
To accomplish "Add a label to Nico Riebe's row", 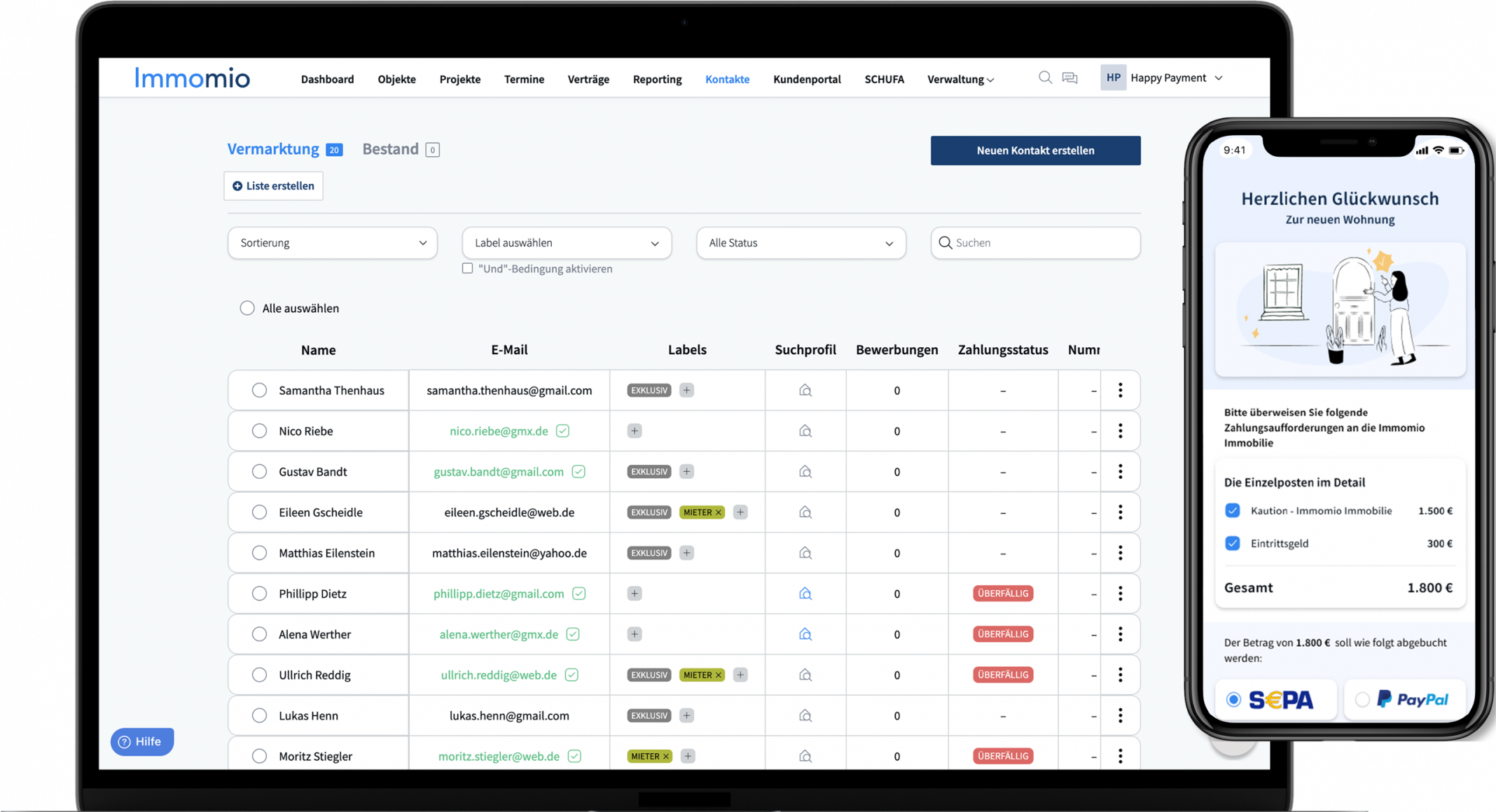I will (x=634, y=431).
